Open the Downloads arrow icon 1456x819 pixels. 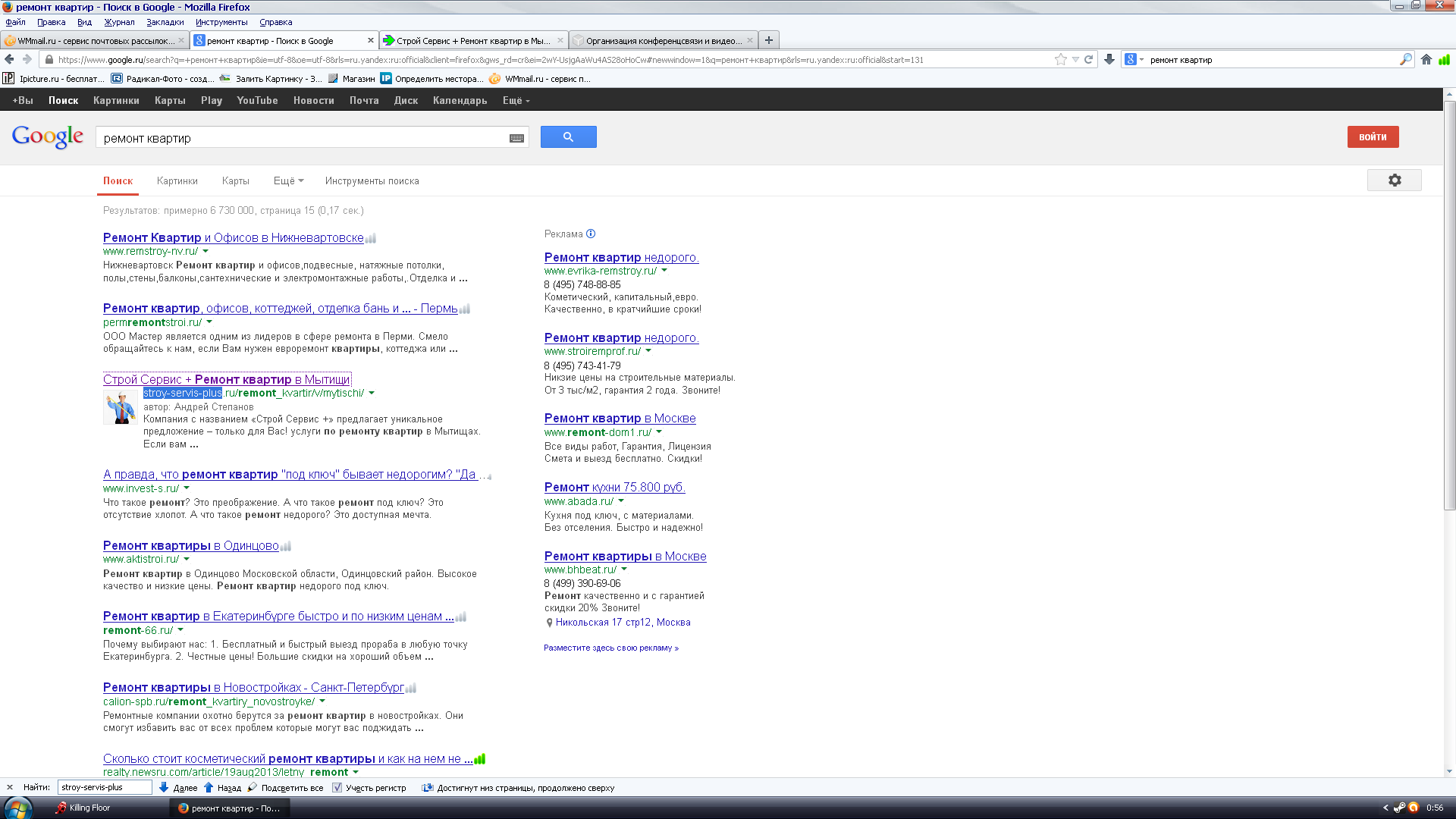[x=1109, y=59]
